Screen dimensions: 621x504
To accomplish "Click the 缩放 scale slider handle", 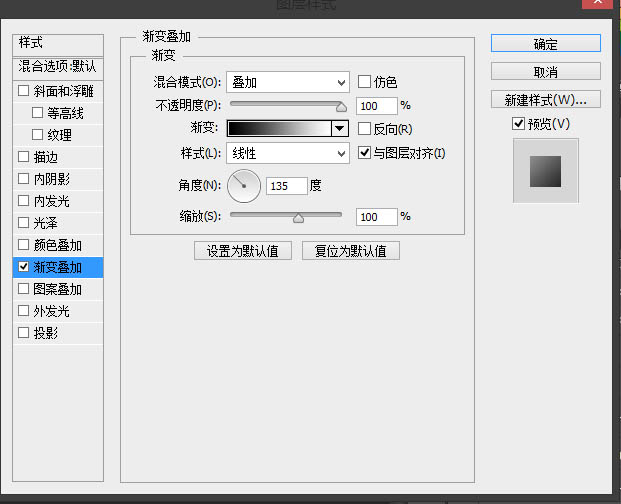I will [x=298, y=218].
